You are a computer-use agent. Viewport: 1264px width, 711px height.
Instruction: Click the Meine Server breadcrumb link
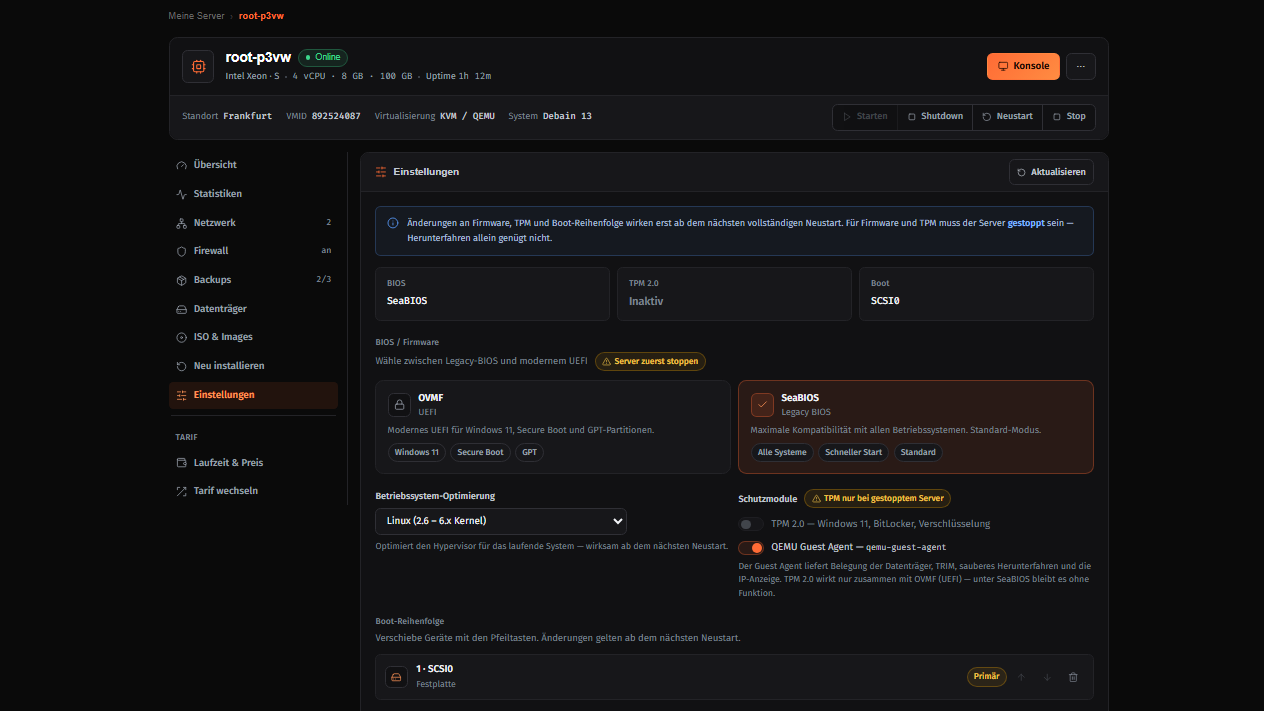[196, 16]
